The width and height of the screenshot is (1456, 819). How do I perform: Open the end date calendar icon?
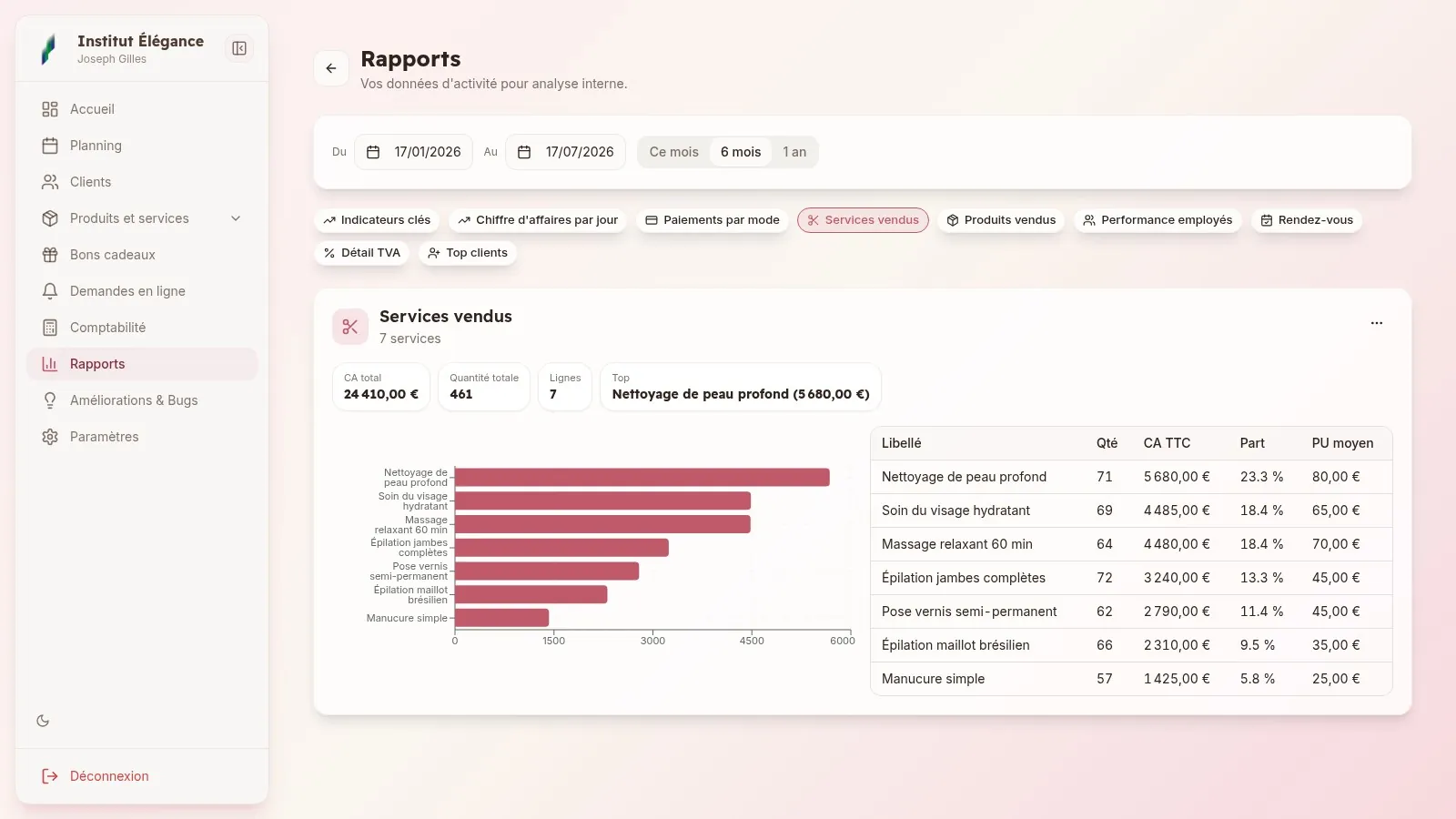[x=524, y=152]
